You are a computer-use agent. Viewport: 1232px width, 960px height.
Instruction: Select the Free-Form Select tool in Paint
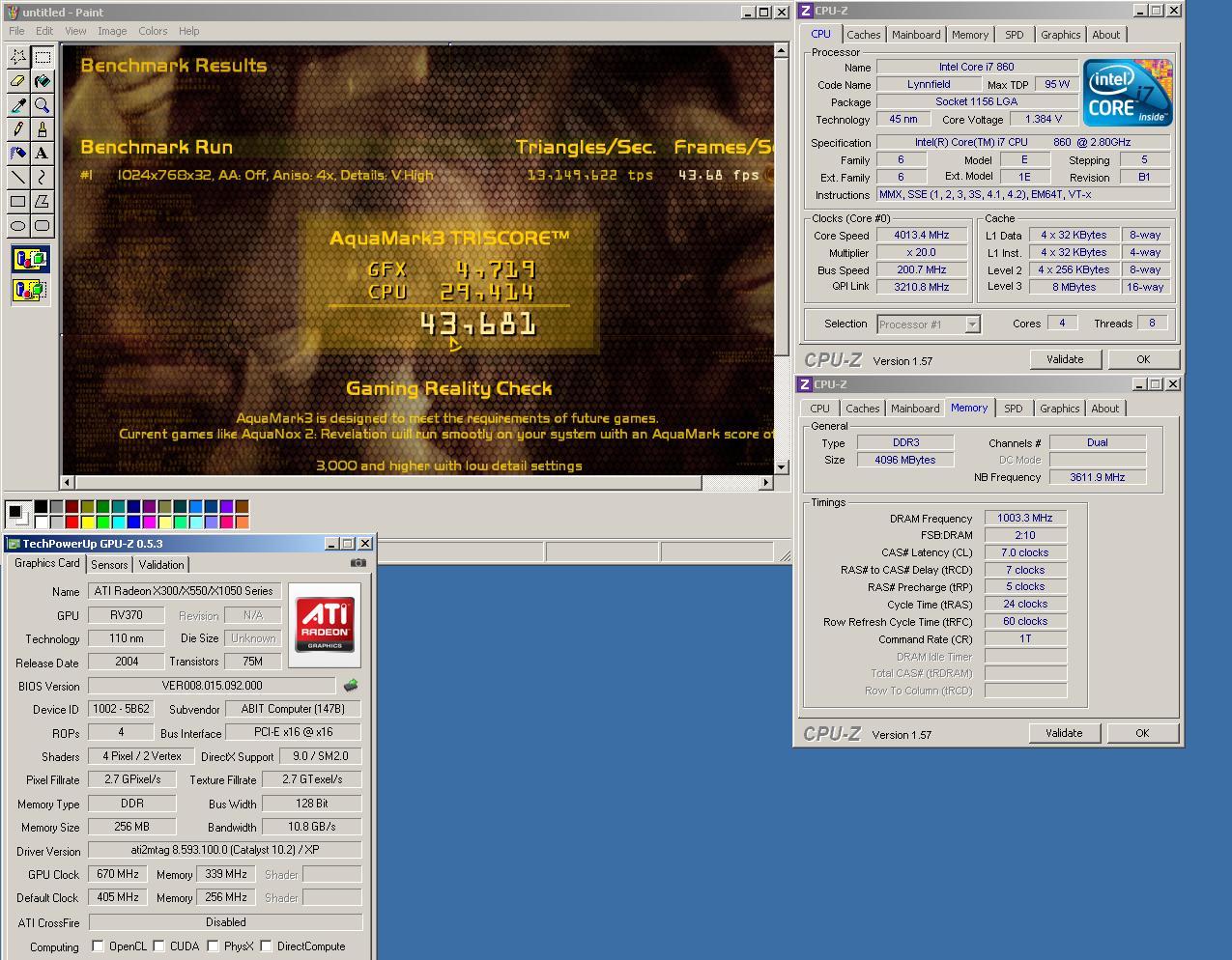pos(18,57)
